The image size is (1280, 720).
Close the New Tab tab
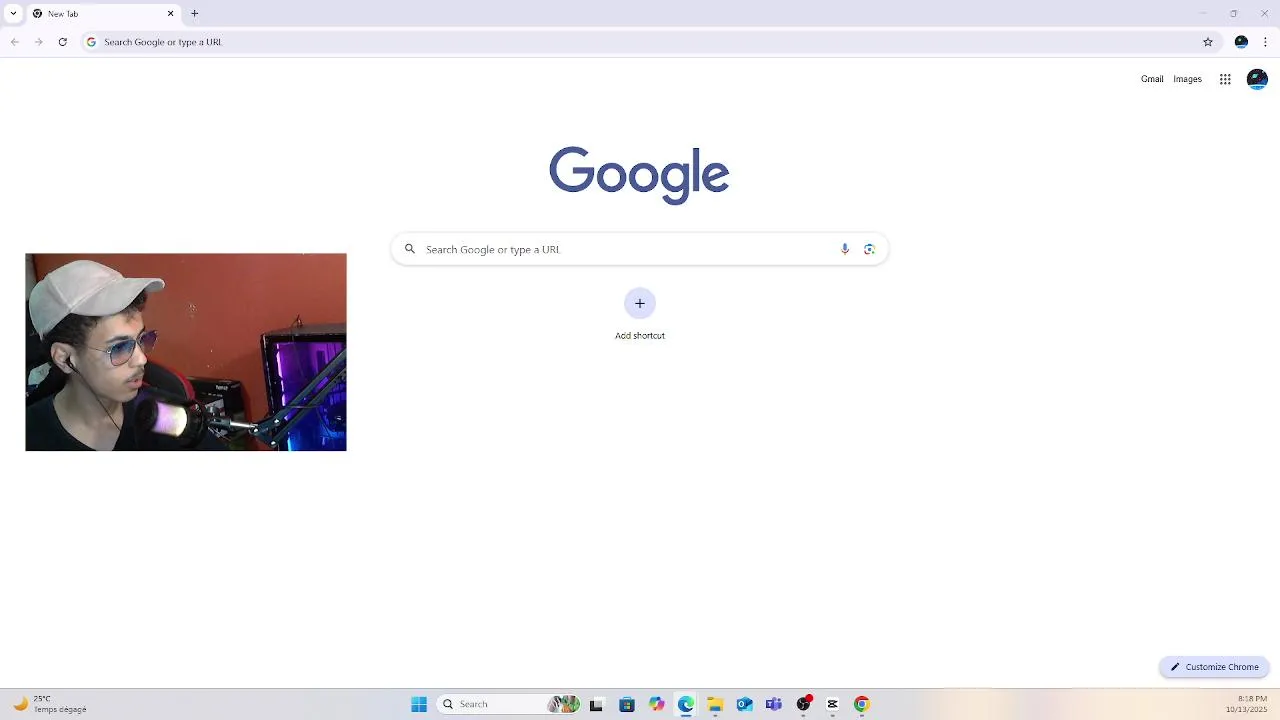coord(170,14)
